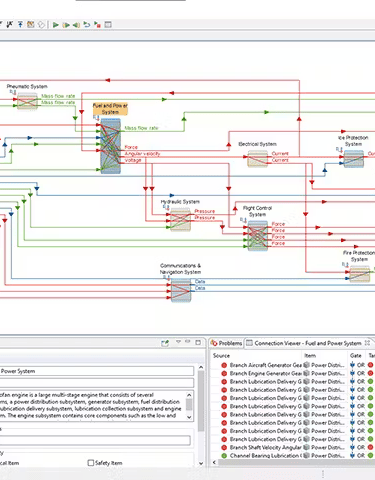Viewport: 375px width, 480px height.
Task: Select the Channel Bearing Lubrication row
Action: click(x=293, y=455)
